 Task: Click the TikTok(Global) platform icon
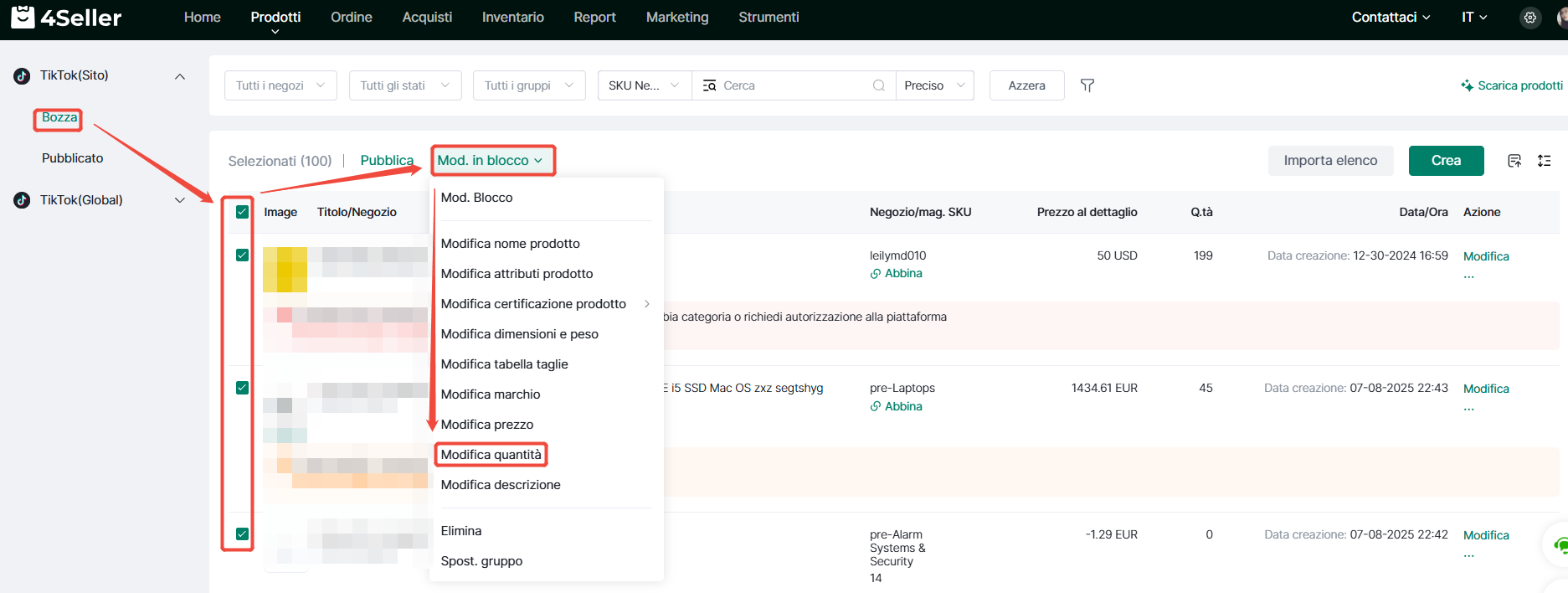tap(23, 200)
